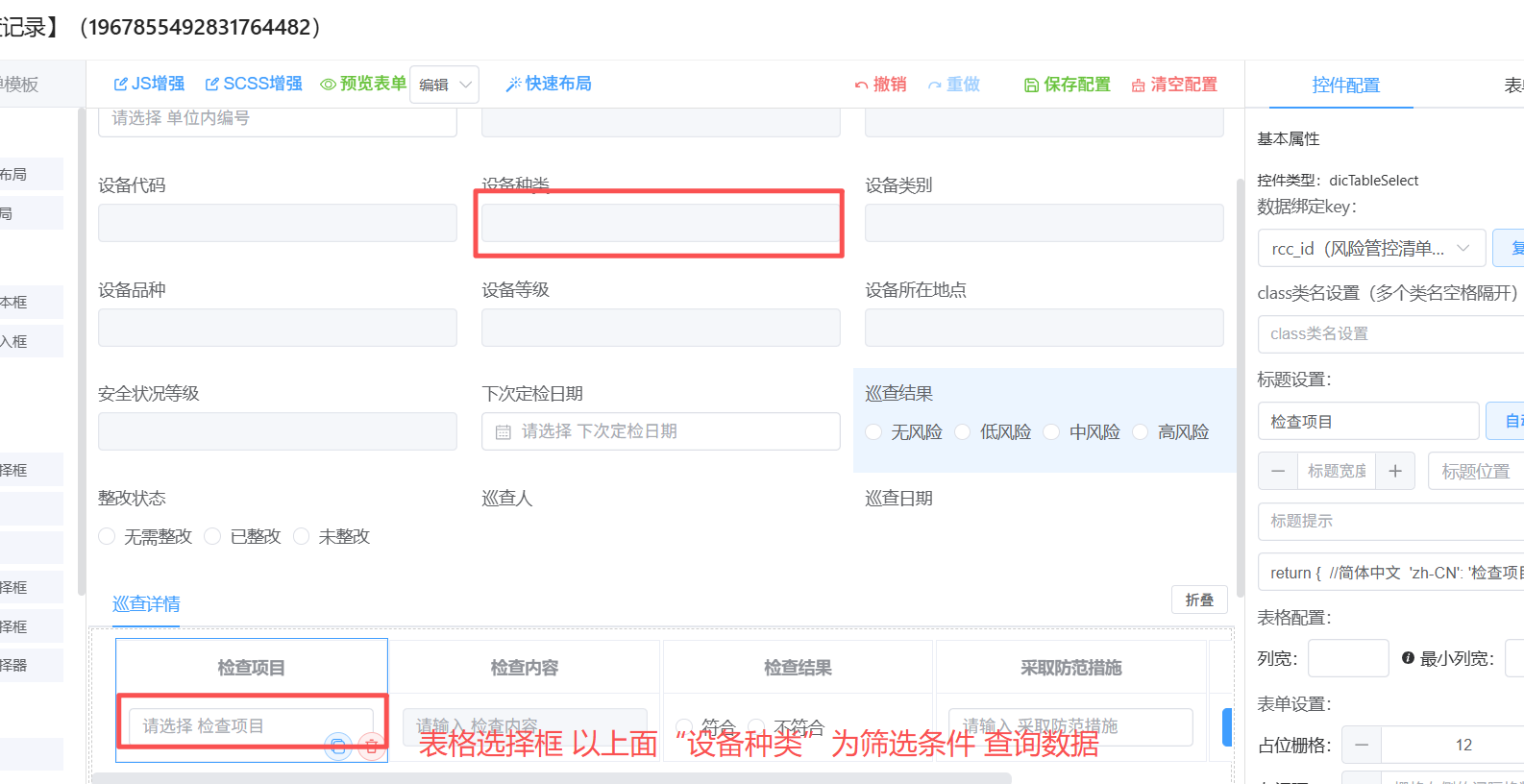Click the class类名设置 input field
The height and width of the screenshot is (784, 1524).
(1390, 334)
